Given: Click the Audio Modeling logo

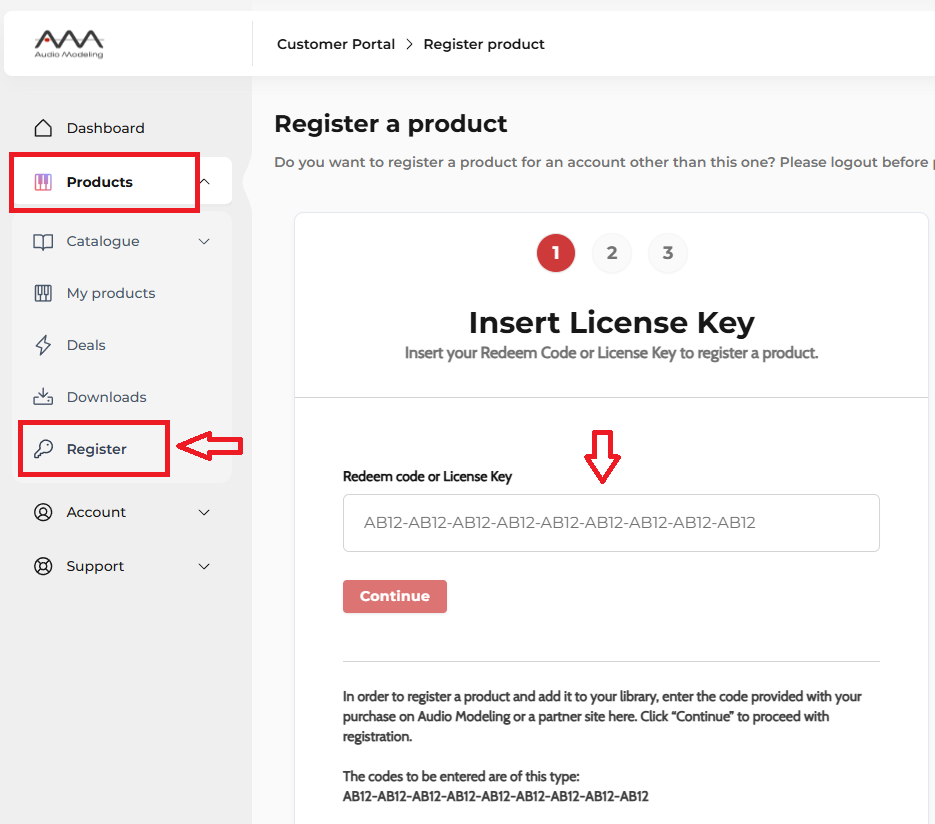Looking at the screenshot, I should click(69, 44).
